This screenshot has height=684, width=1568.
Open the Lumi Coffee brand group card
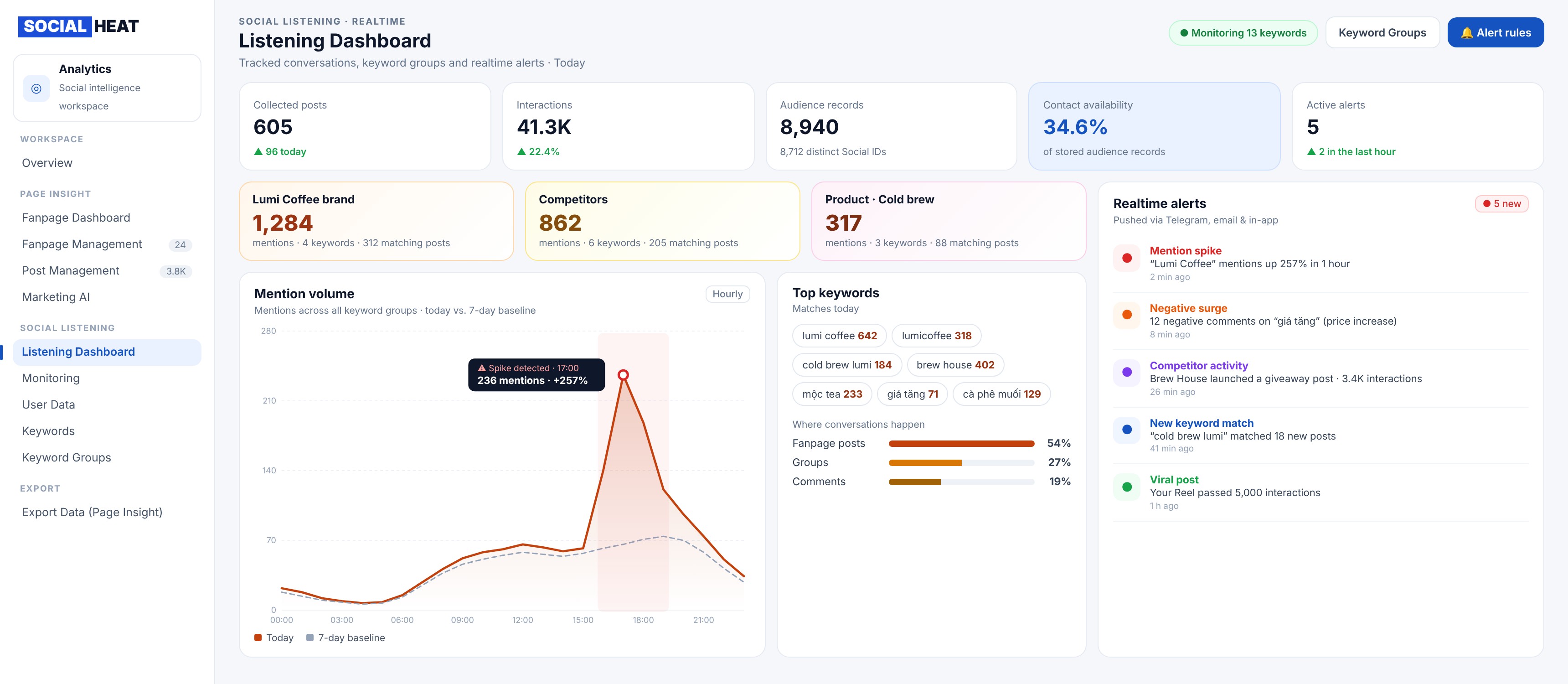[376, 221]
